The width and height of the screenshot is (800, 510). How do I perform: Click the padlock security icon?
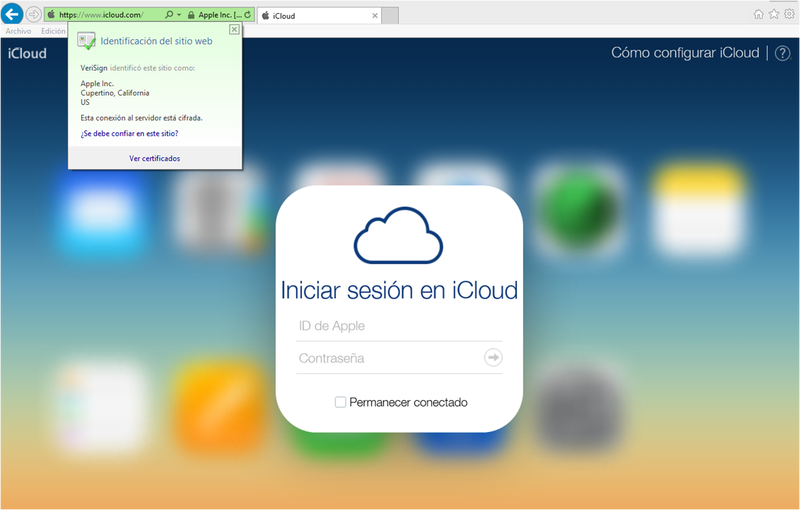click(x=191, y=15)
